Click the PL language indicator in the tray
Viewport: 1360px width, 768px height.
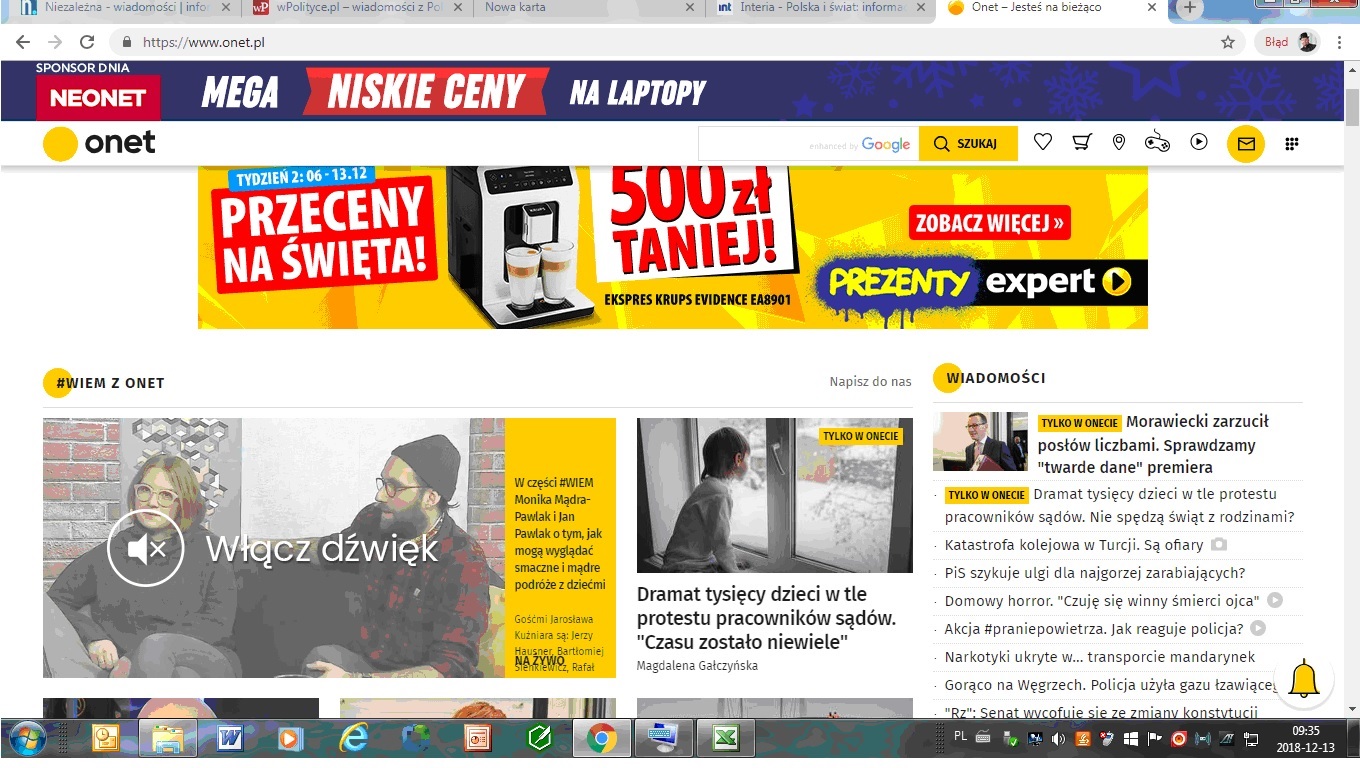pyautogui.click(x=960, y=736)
